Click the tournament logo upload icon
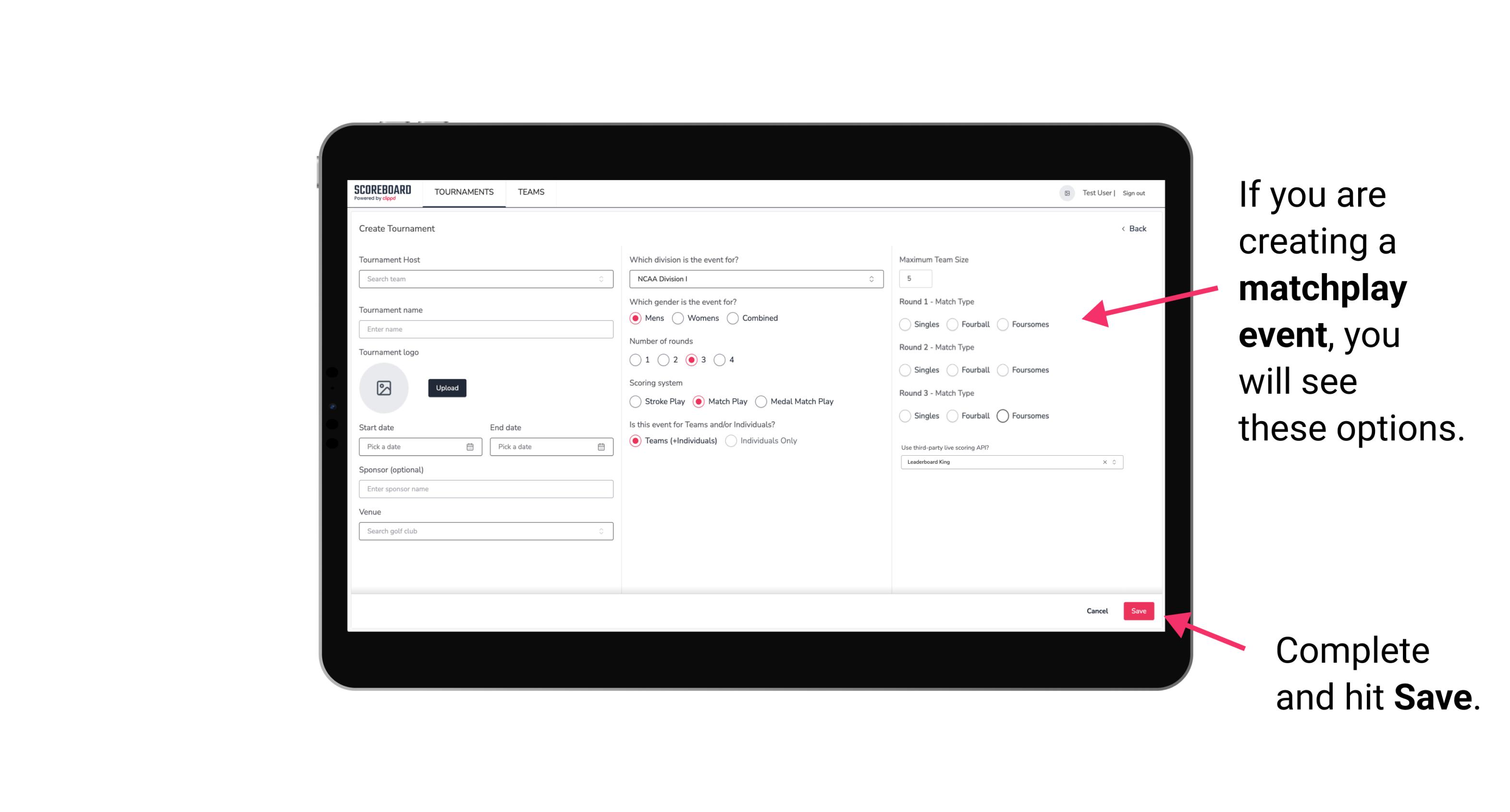 pyautogui.click(x=384, y=388)
